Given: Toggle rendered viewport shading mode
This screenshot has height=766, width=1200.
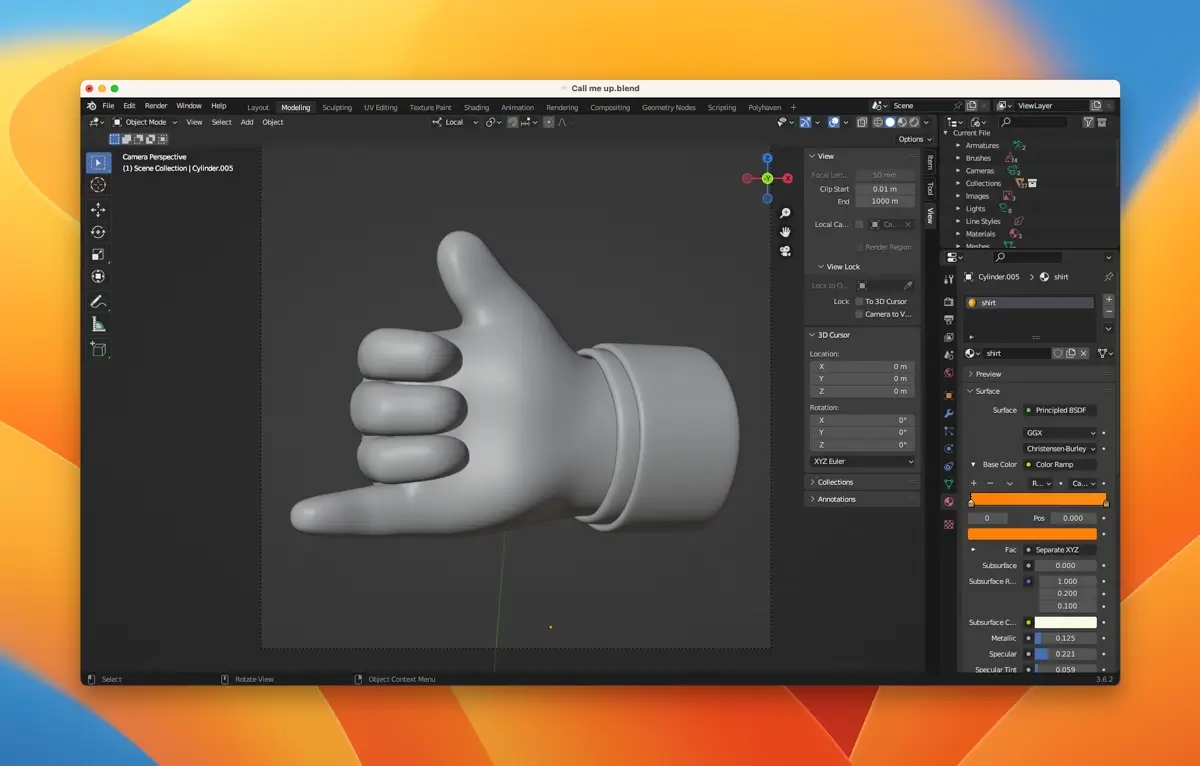Looking at the screenshot, I should [x=914, y=121].
